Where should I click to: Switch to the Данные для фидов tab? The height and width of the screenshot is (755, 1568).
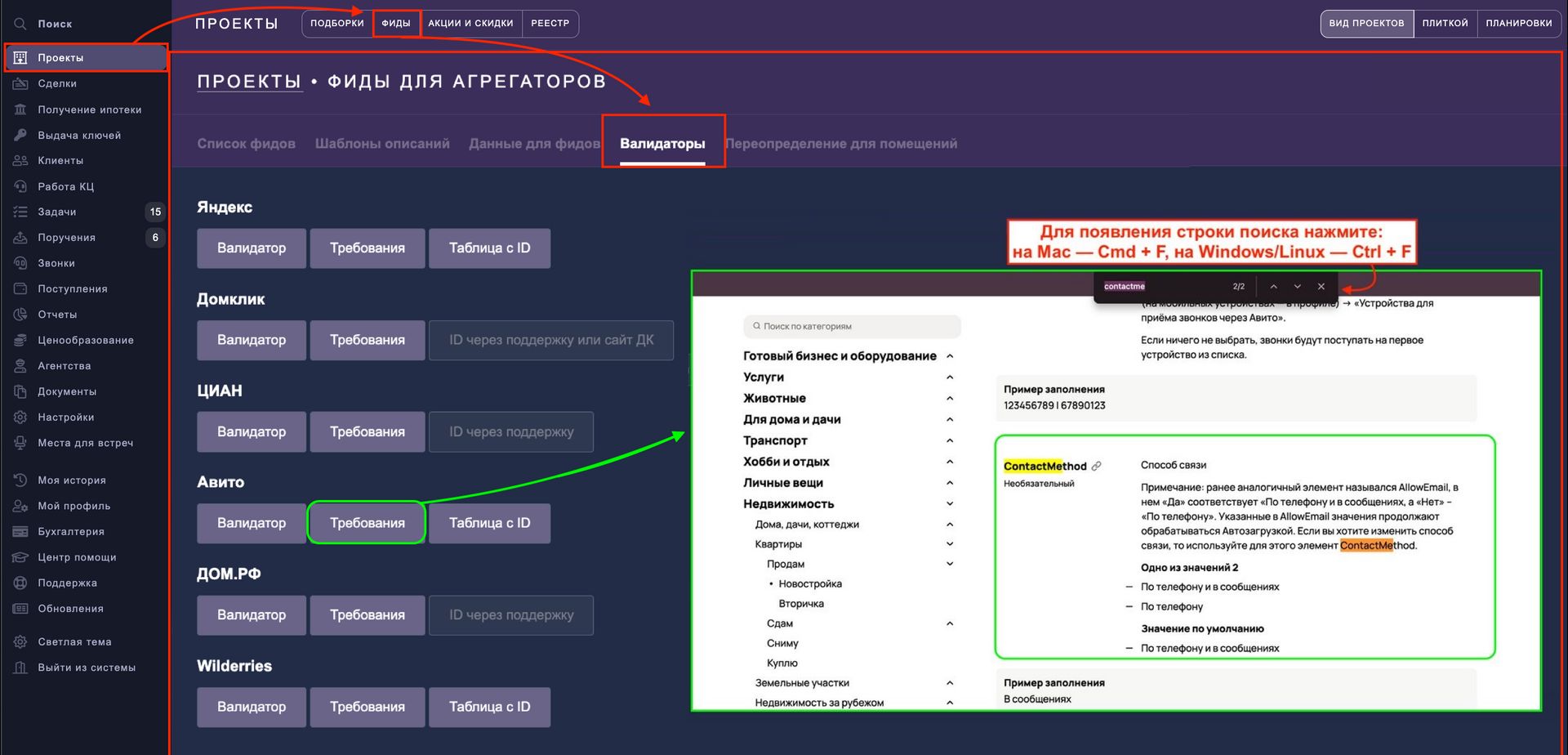(x=534, y=144)
